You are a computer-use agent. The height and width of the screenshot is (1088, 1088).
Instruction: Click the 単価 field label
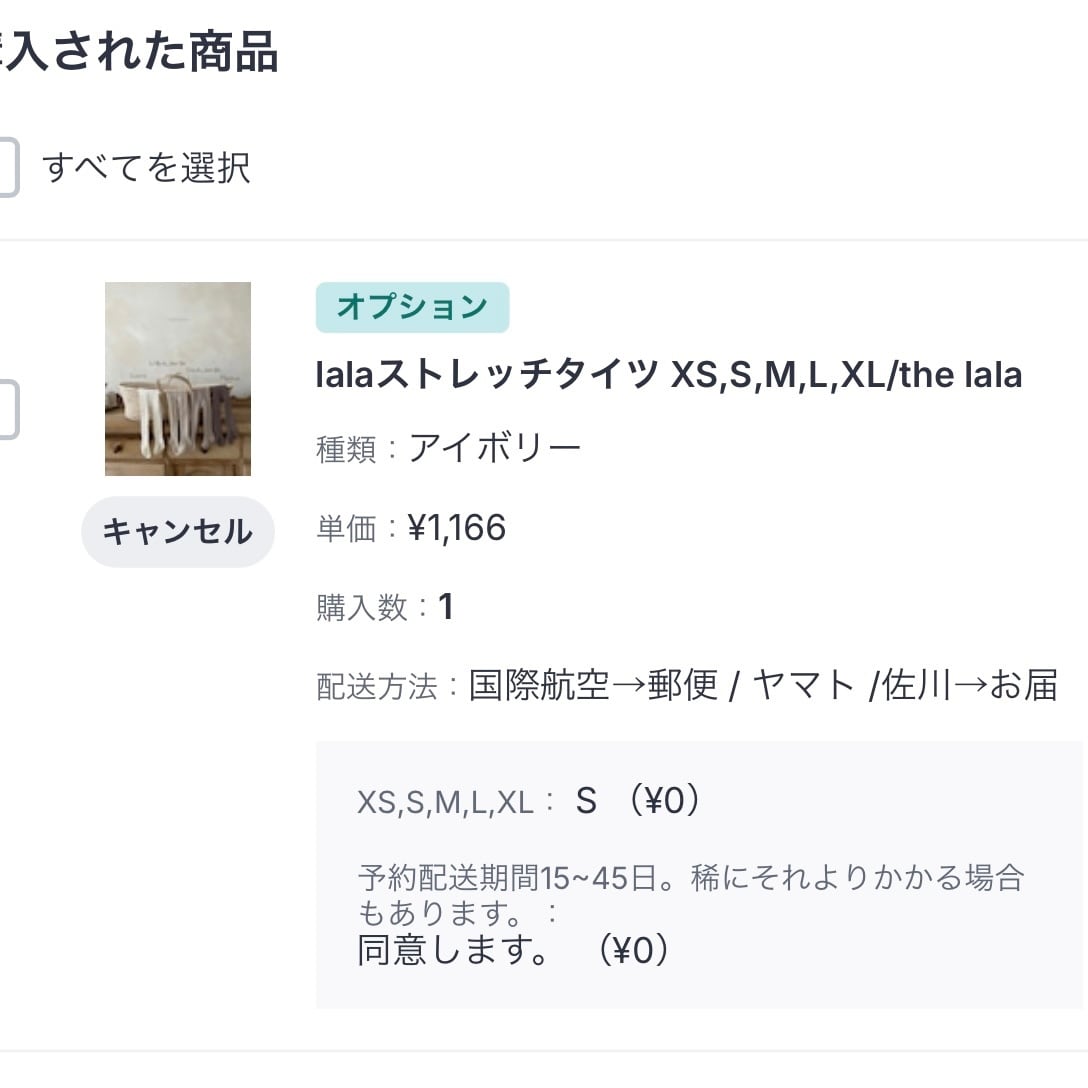click(346, 529)
